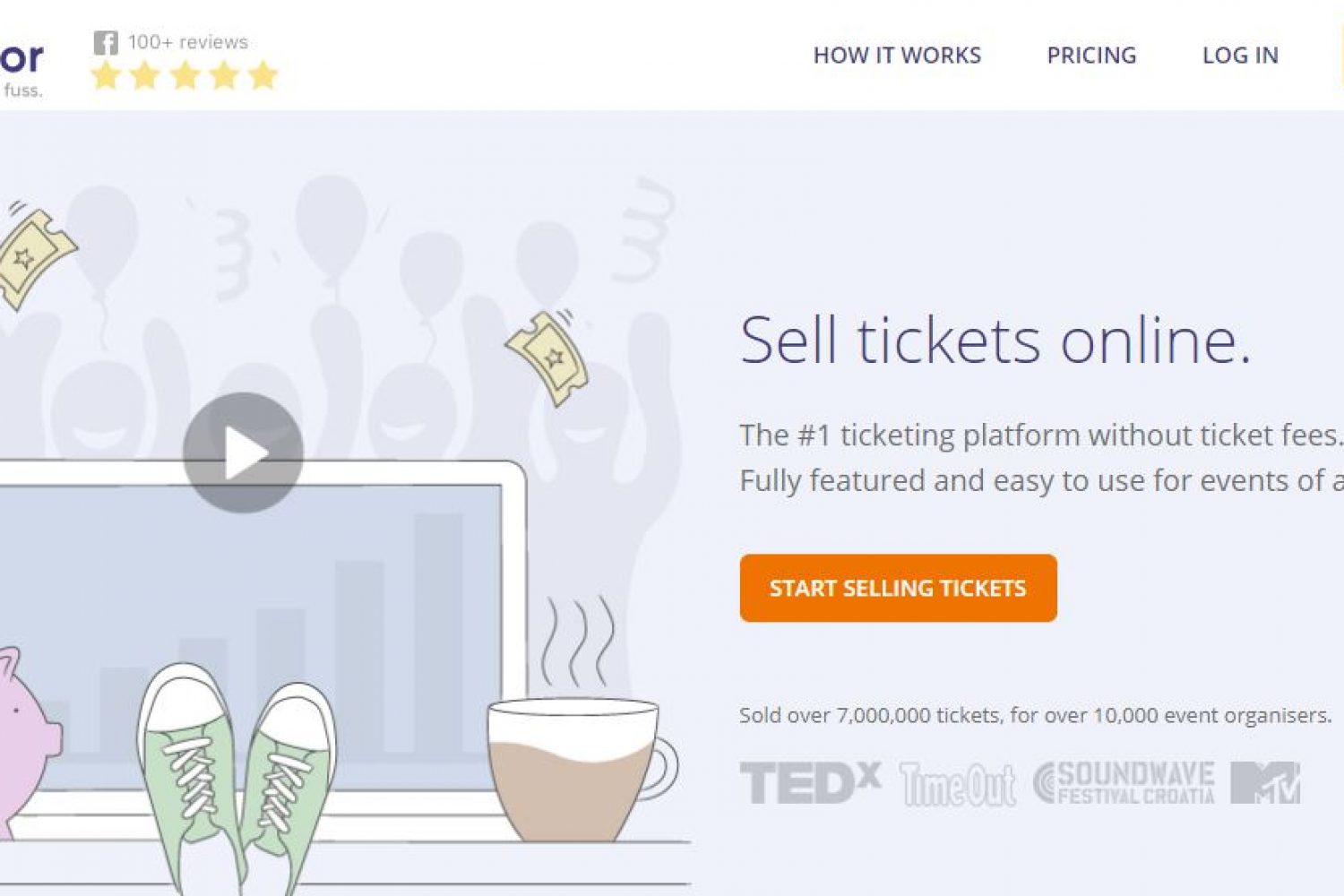Click the five gold rating stars
Viewport: 1344px width, 896px height.
point(185,75)
